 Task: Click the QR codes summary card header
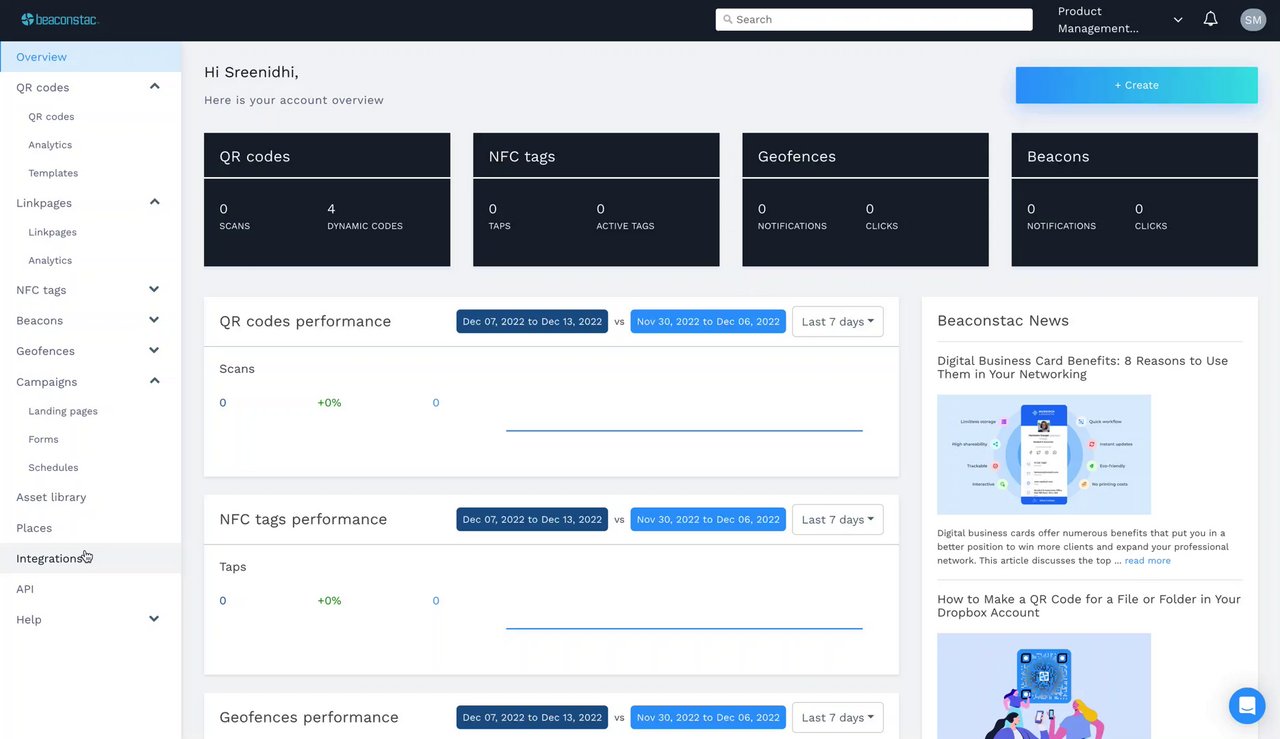coord(327,156)
